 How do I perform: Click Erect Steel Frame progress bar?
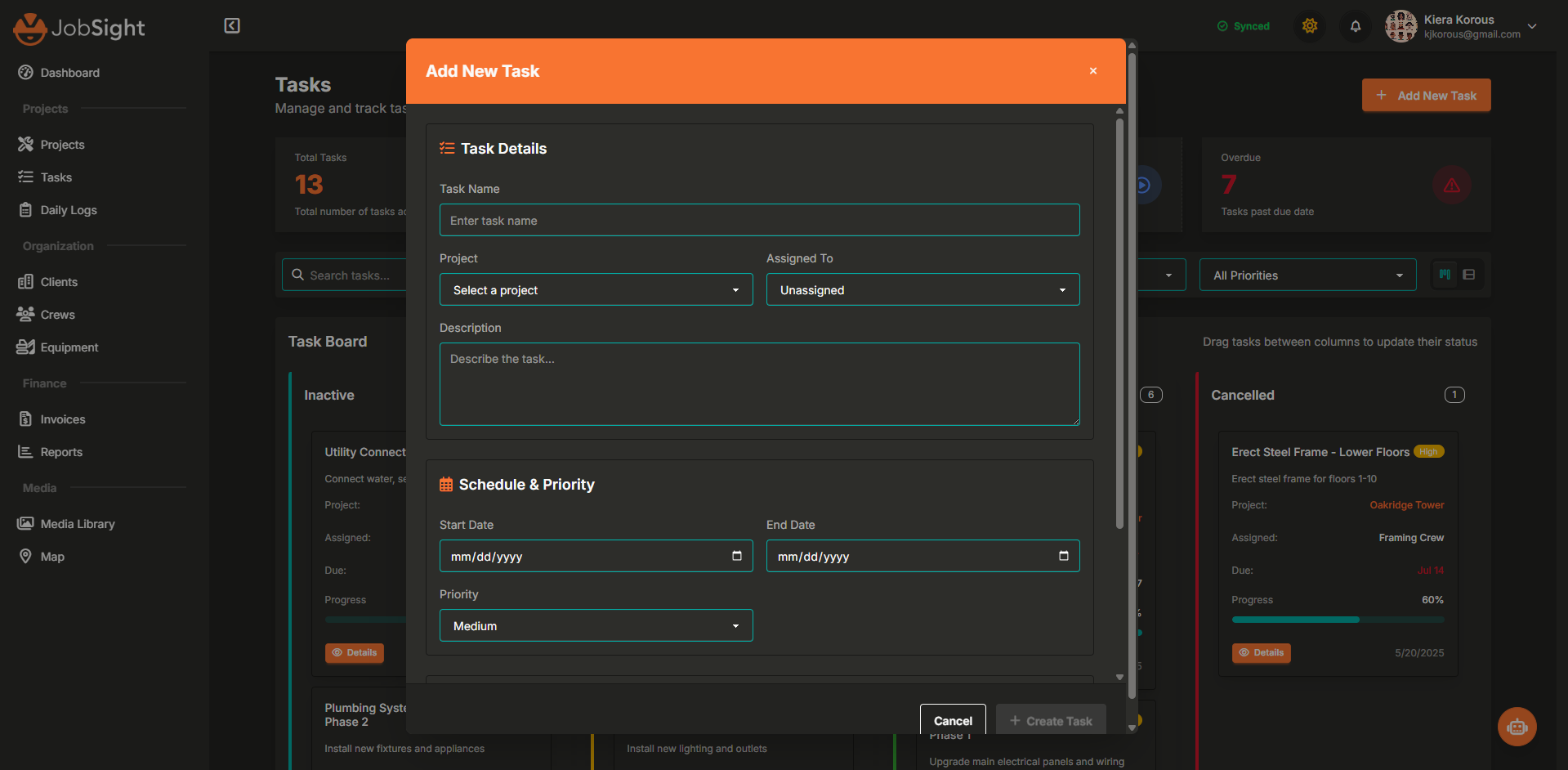coord(1338,620)
